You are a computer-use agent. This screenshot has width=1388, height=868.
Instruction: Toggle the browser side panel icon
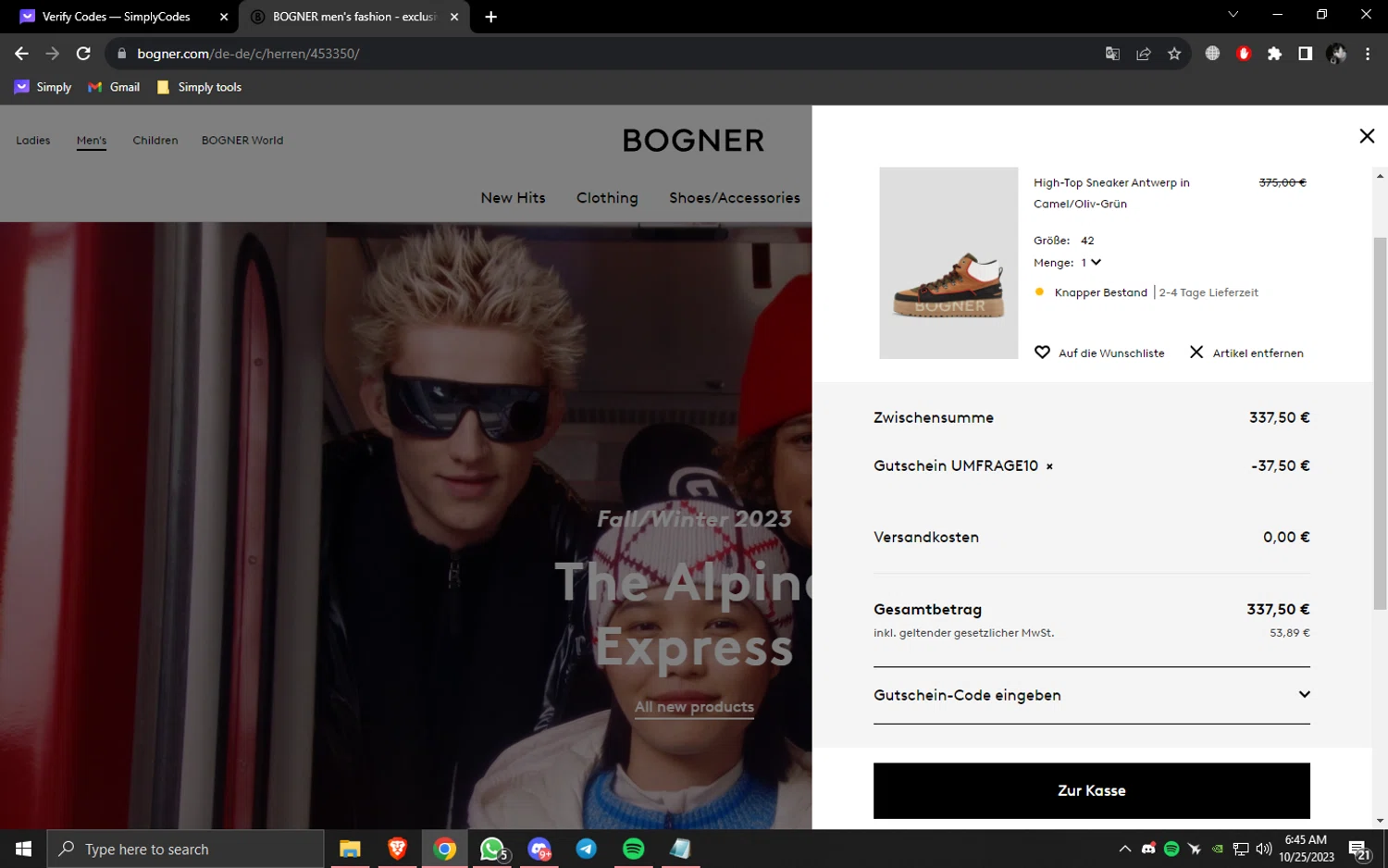tap(1305, 54)
